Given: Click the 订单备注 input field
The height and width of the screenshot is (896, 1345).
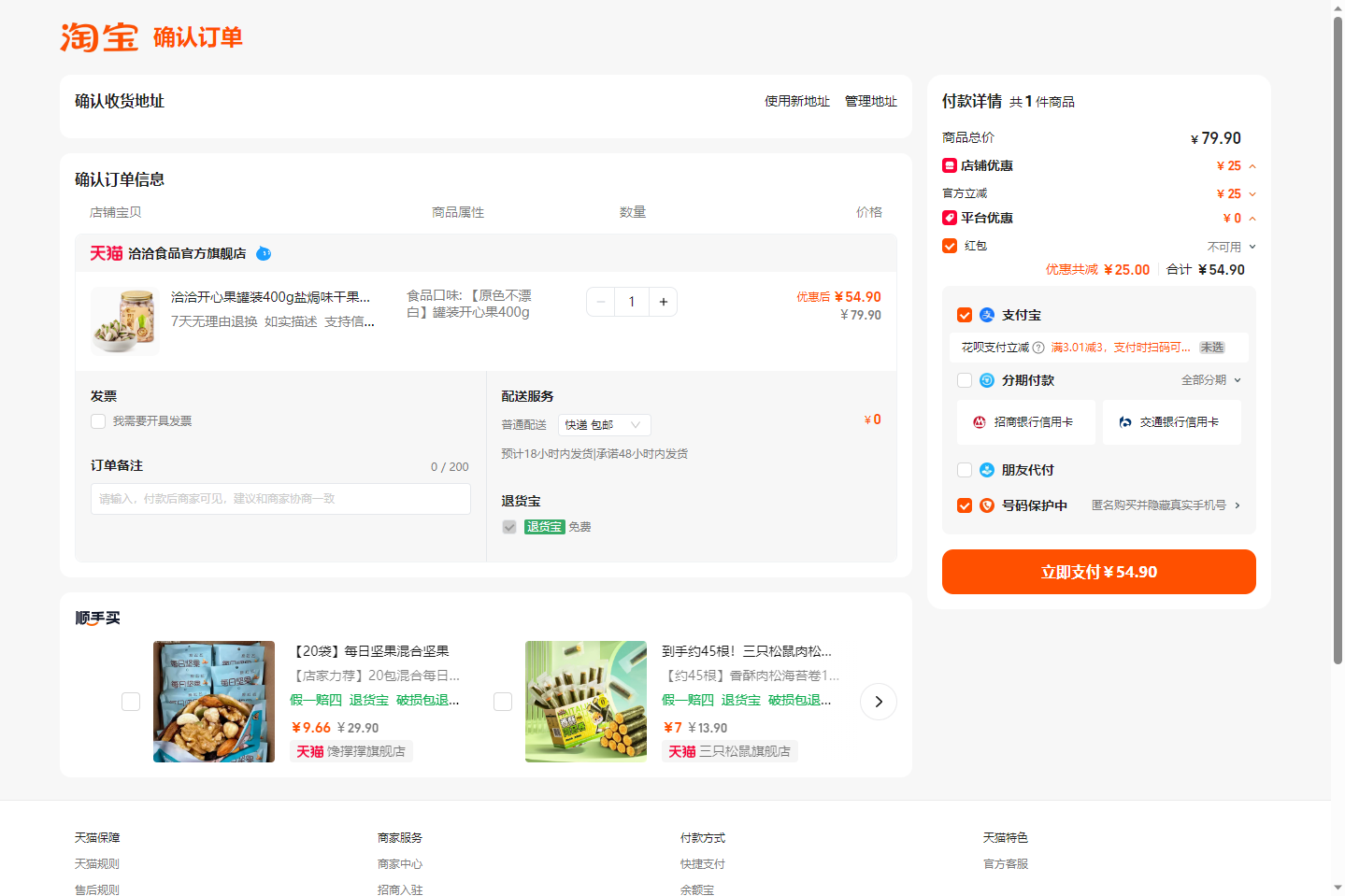Looking at the screenshot, I should tap(280, 499).
